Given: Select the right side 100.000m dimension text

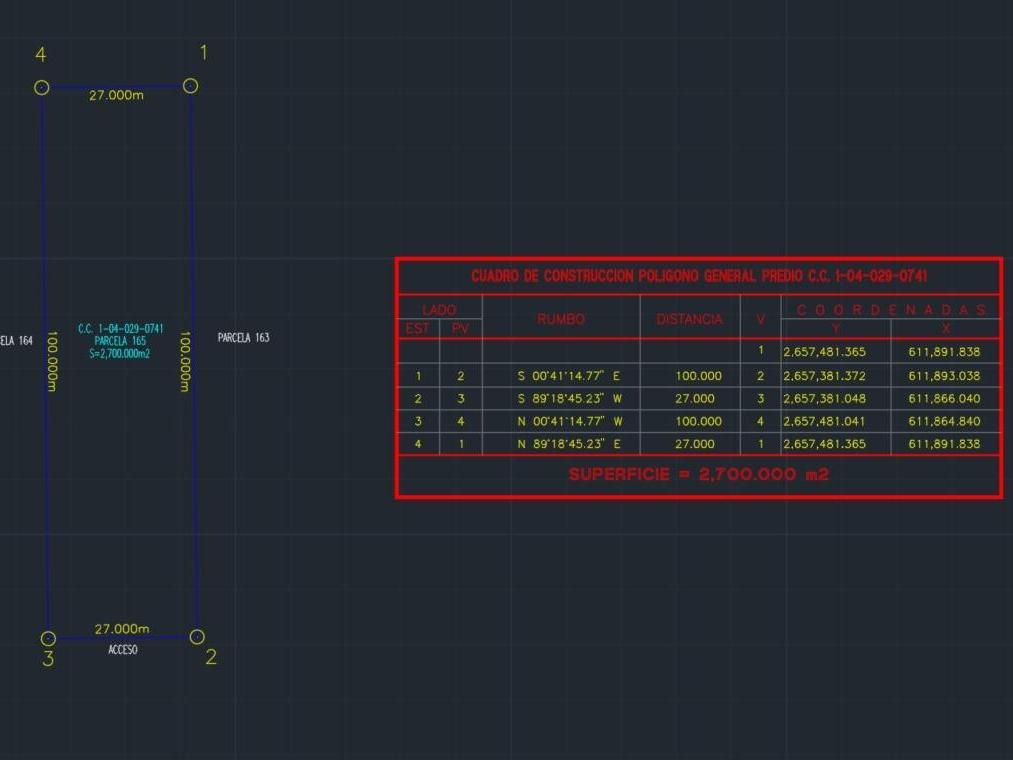Looking at the screenshot, I should point(185,362).
